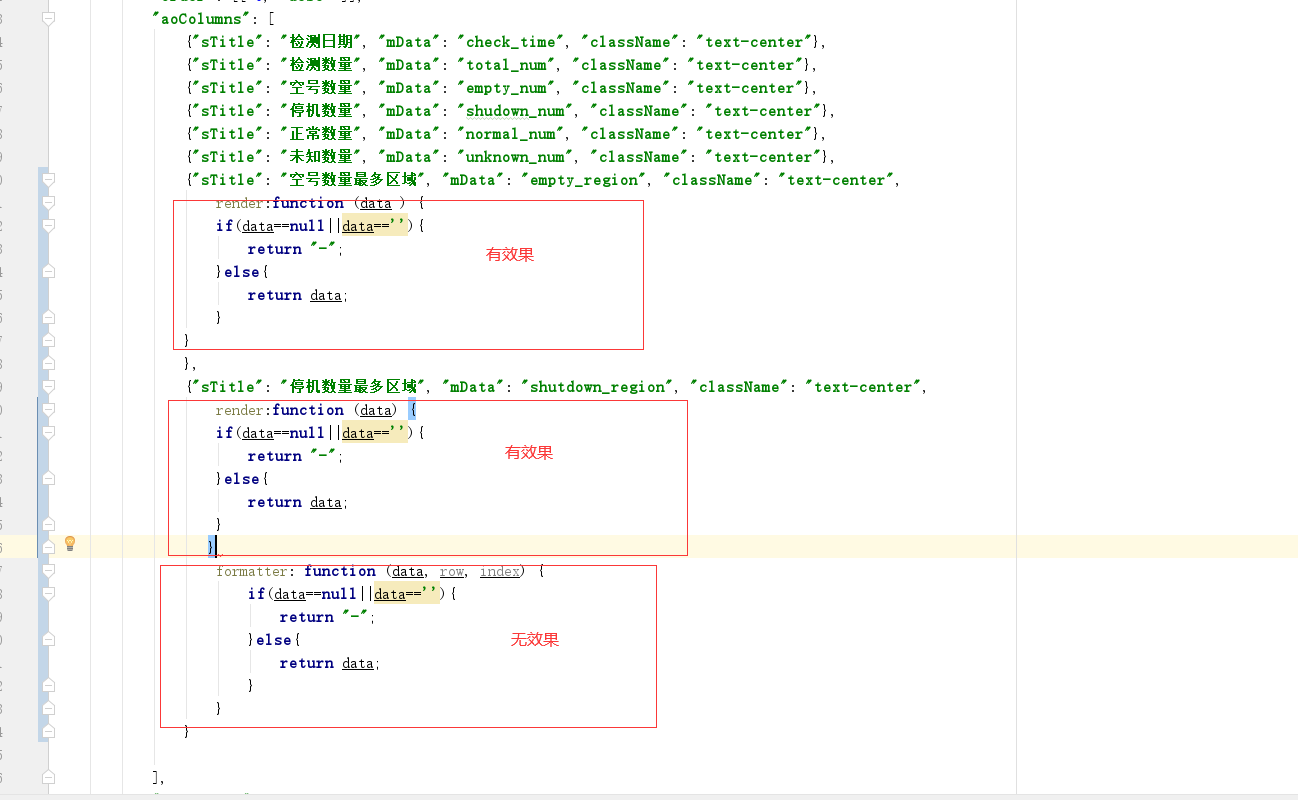Click the fold arrow on the highlighted line
The image size is (1298, 800).
click(x=48, y=545)
